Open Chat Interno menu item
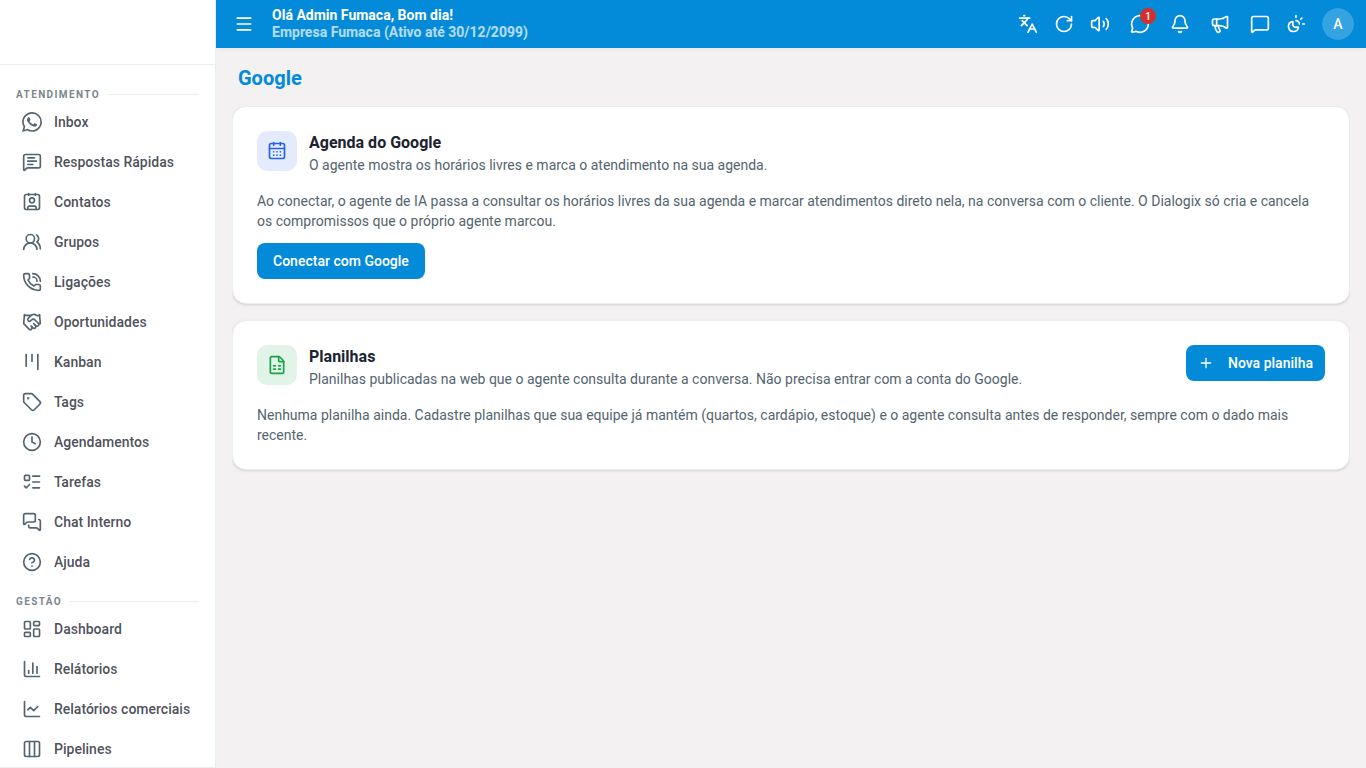The image size is (1366, 768). [x=108, y=522]
